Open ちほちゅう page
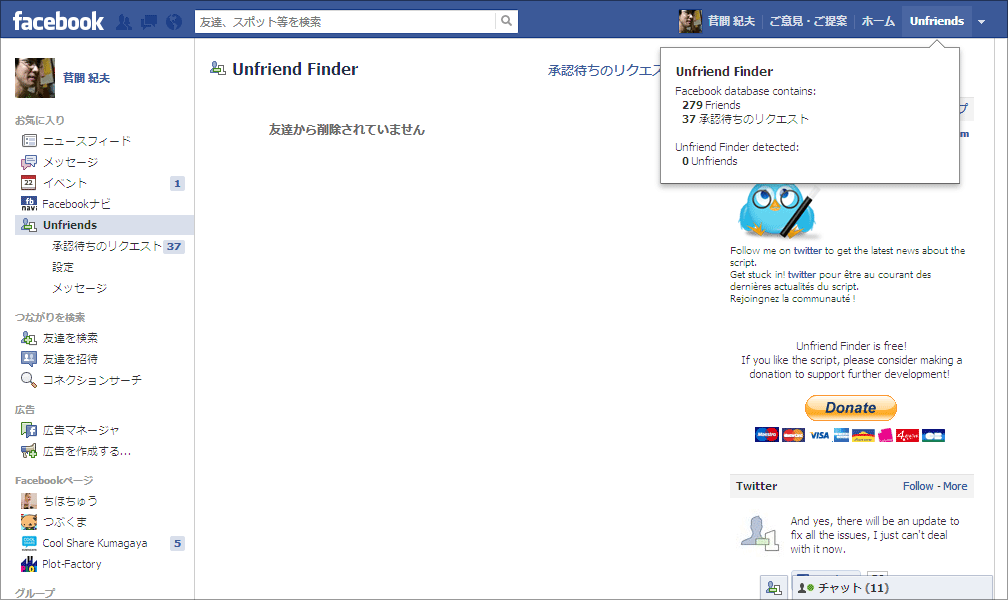Image resolution: width=1008 pixels, height=600 pixels. (70, 501)
